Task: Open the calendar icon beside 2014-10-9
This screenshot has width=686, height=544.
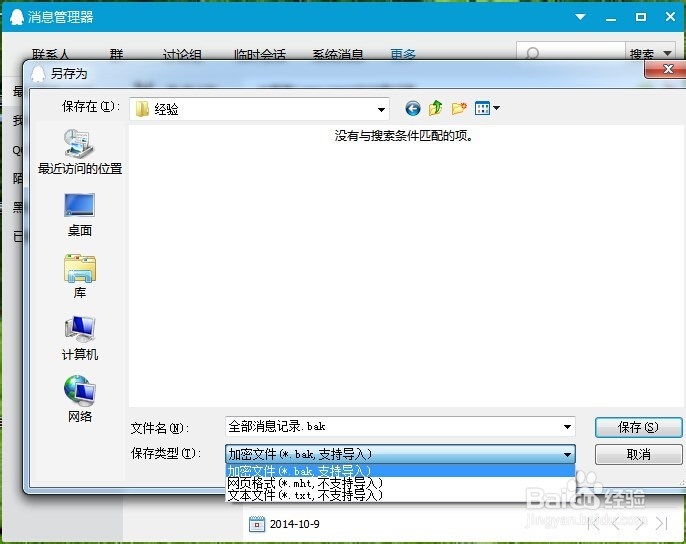Action: click(257, 524)
